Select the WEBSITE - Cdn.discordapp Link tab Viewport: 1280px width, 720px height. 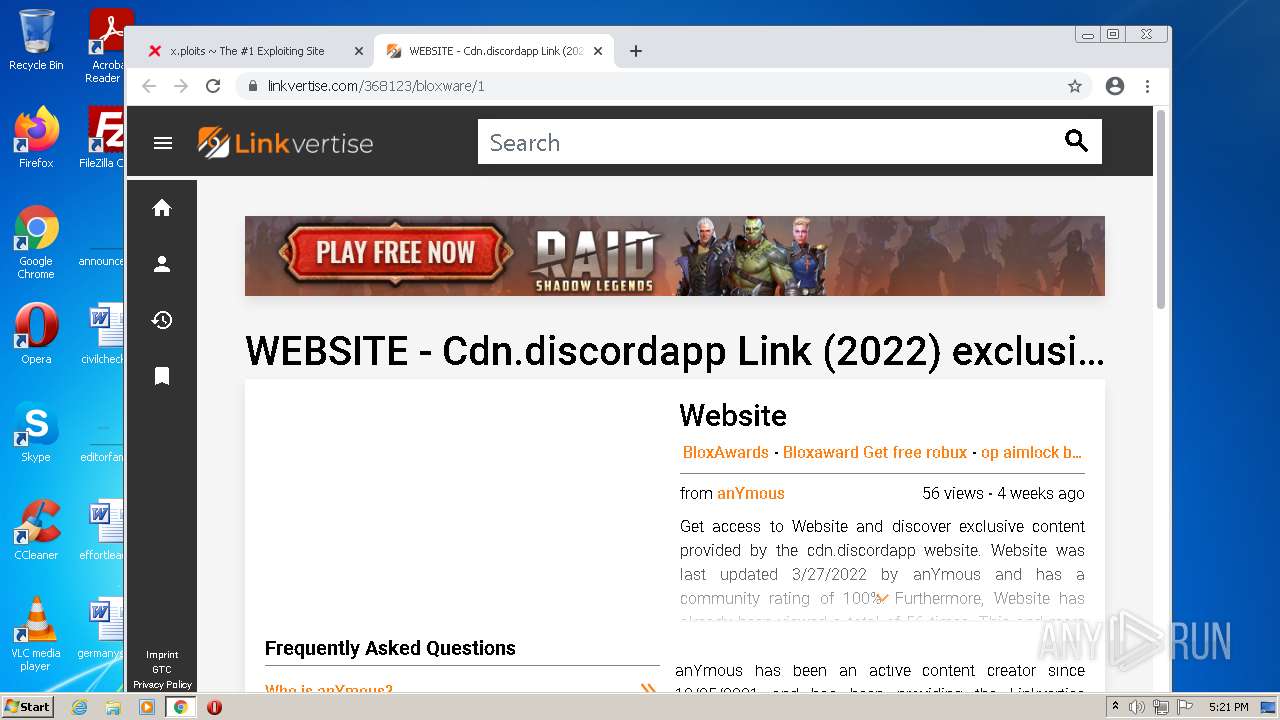coord(494,51)
